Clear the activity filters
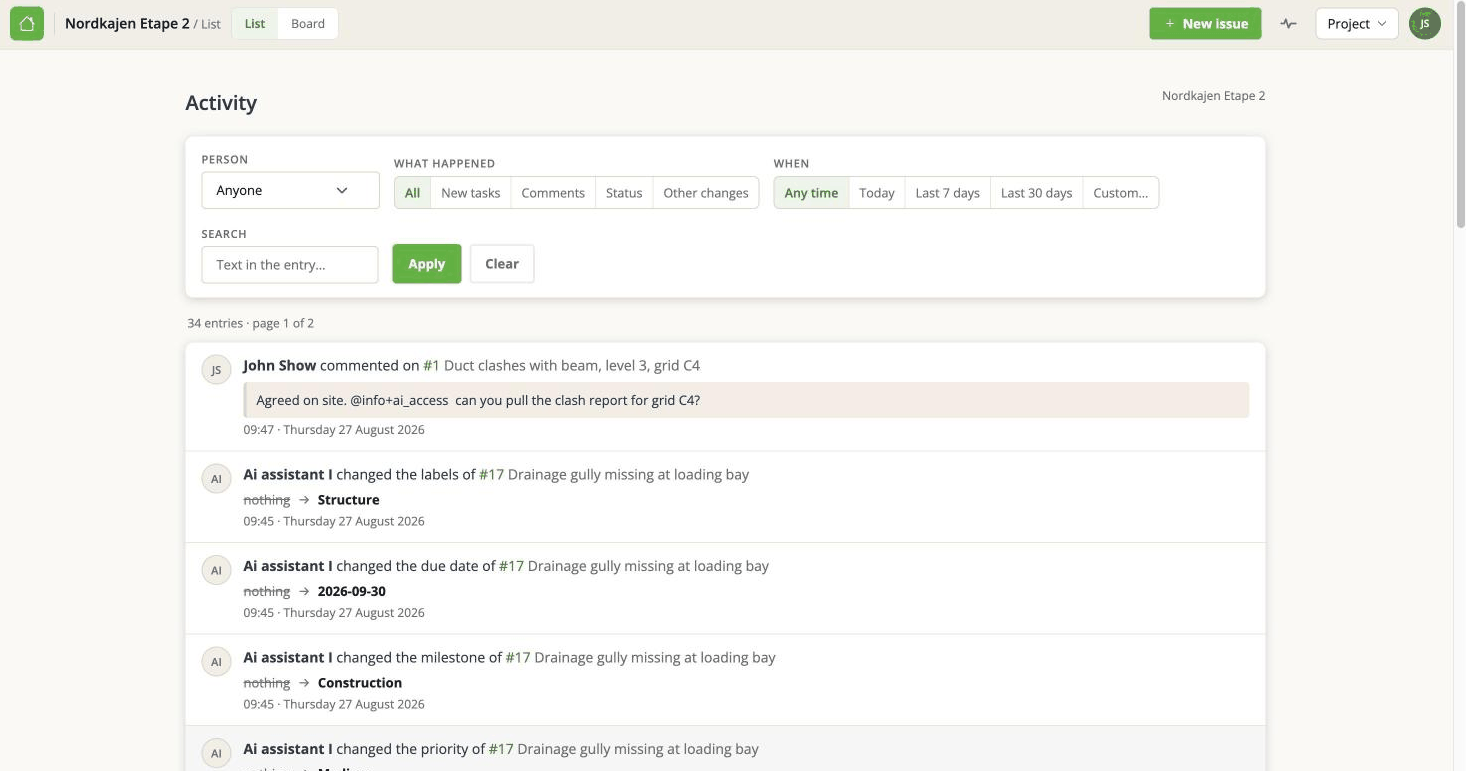1466x771 pixels. pyautogui.click(x=502, y=264)
